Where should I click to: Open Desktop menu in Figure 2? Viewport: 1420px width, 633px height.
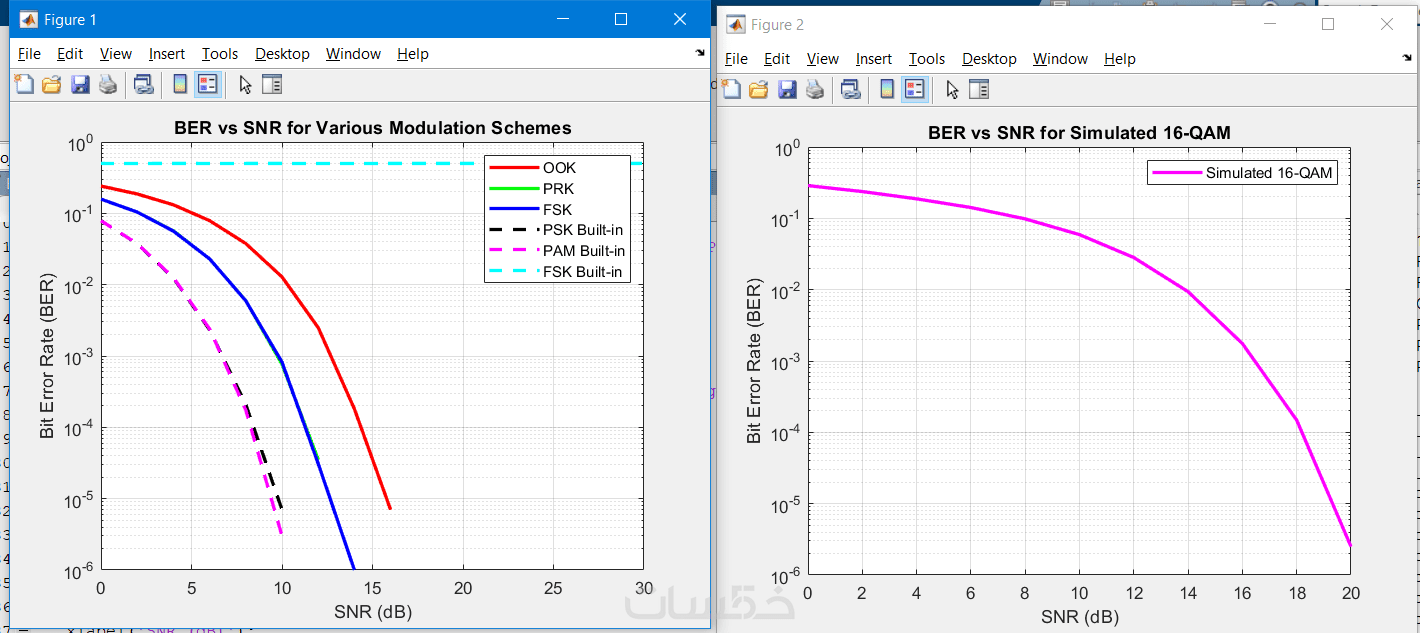pyautogui.click(x=989, y=59)
